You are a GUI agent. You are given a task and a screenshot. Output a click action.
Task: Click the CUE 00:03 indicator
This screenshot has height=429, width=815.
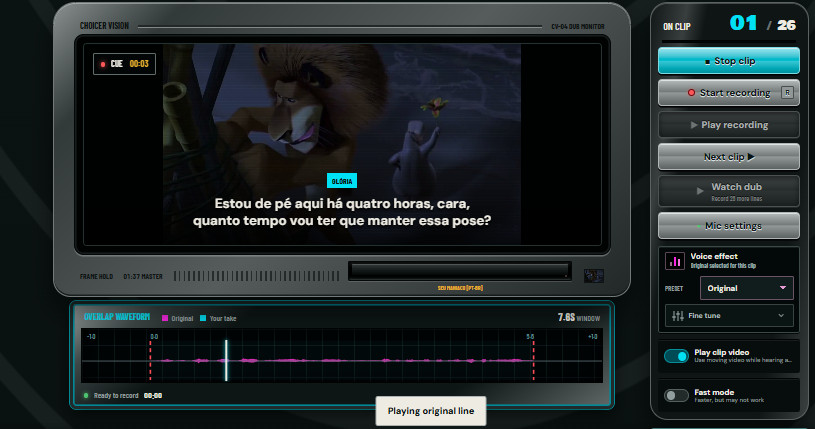[124, 64]
